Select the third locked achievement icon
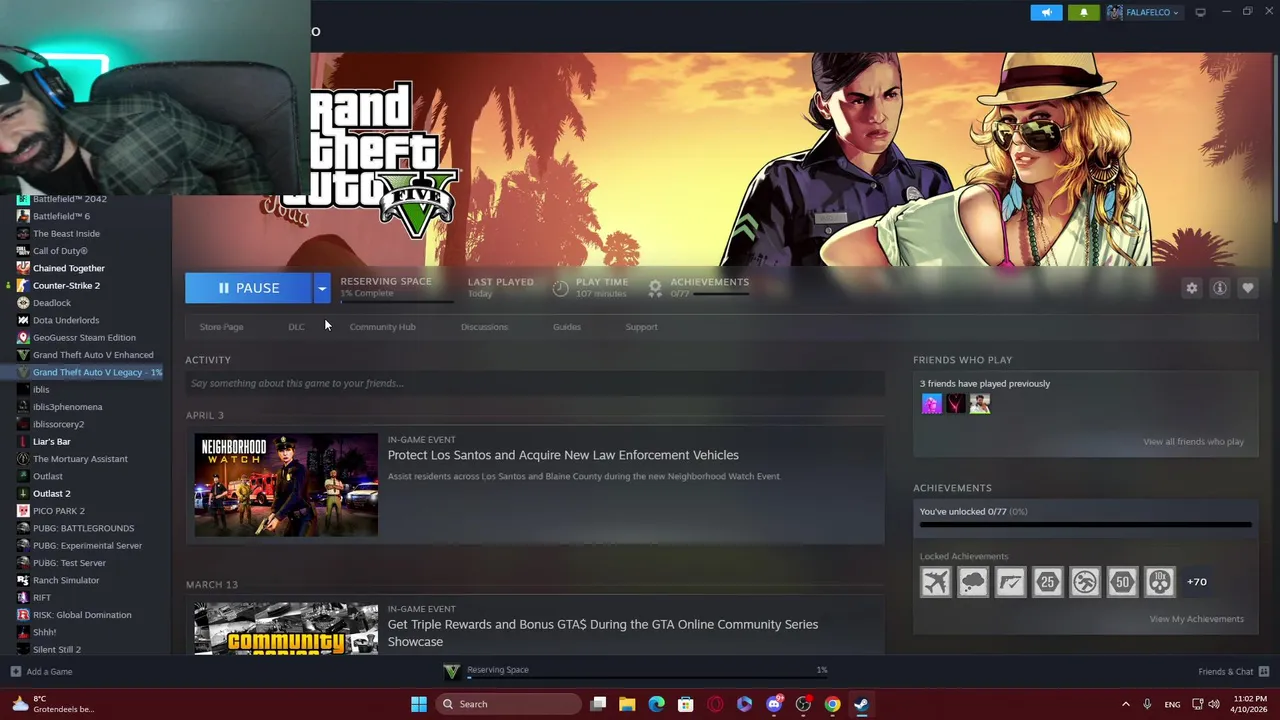The image size is (1280, 720). 1010,582
